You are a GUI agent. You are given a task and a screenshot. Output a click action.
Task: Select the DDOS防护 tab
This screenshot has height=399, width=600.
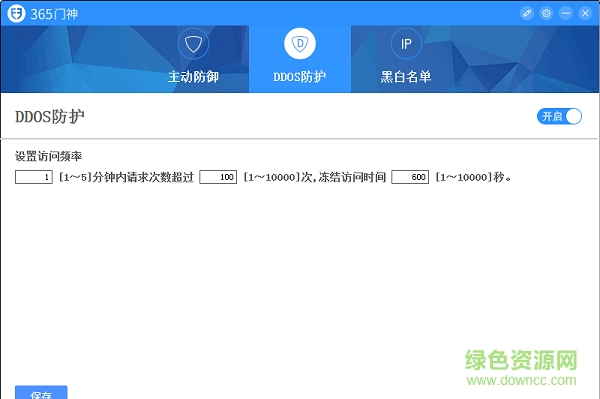pyautogui.click(x=300, y=59)
